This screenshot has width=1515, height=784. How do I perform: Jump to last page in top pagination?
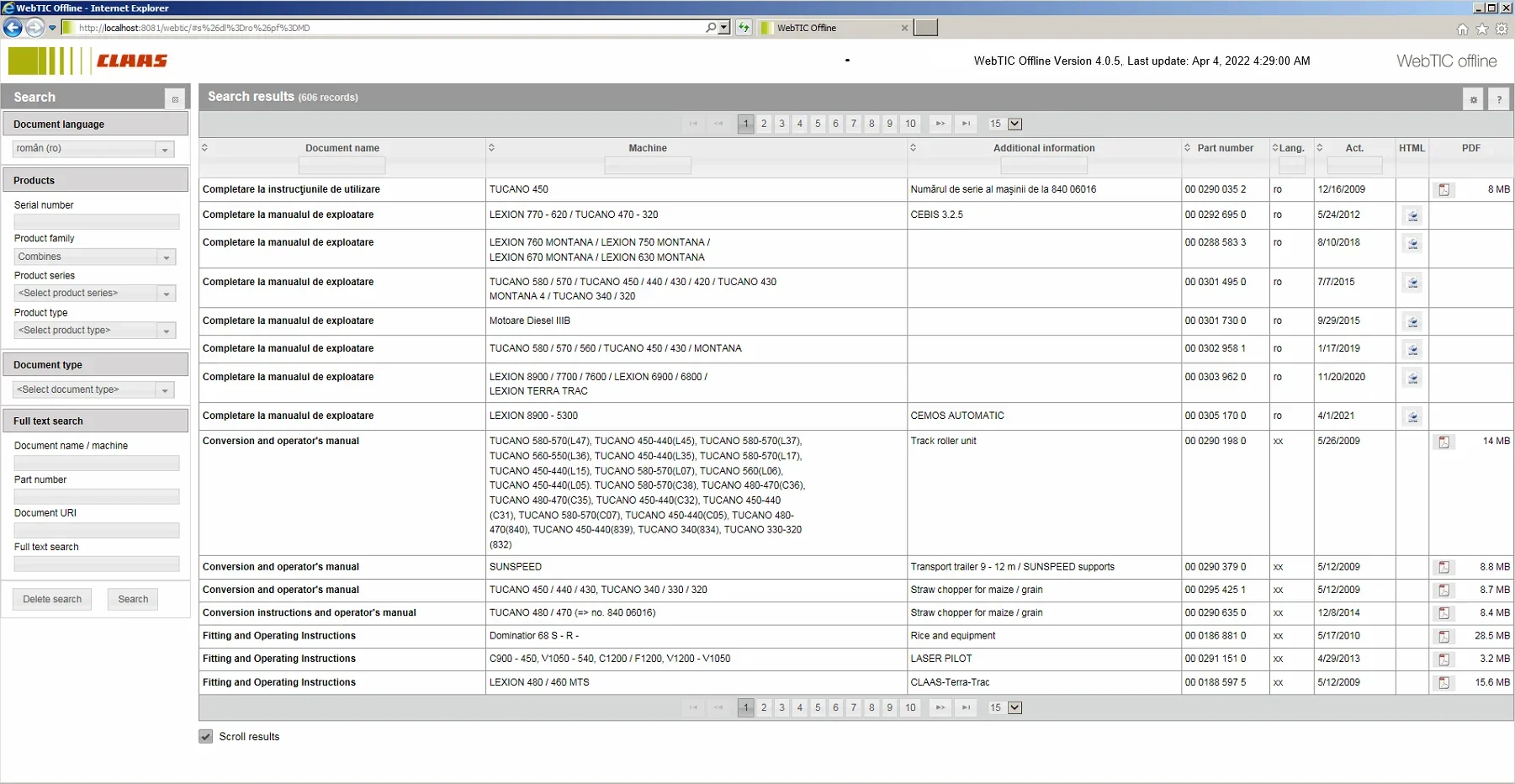tap(966, 124)
